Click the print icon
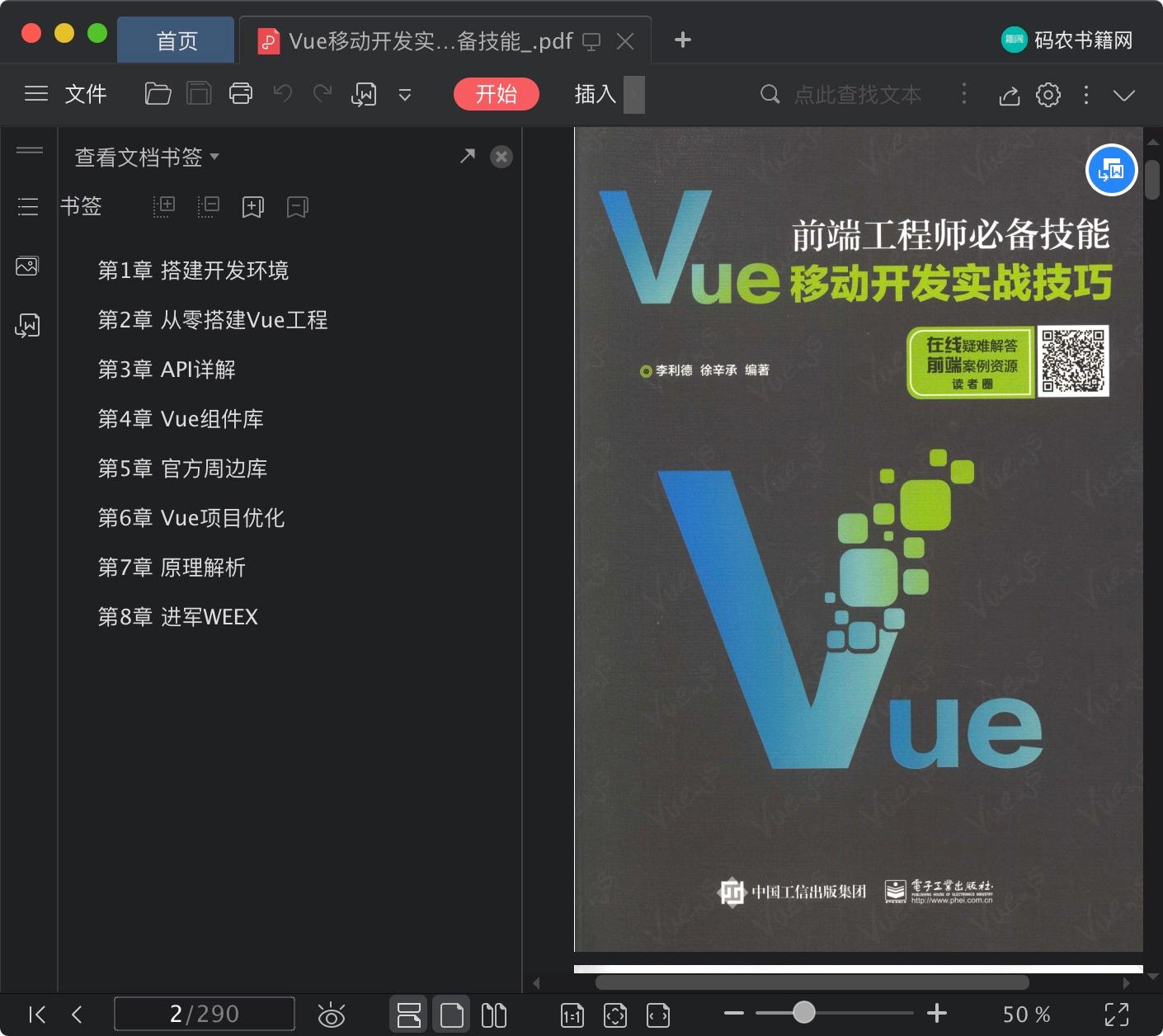The width and height of the screenshot is (1163, 1036). tap(241, 94)
